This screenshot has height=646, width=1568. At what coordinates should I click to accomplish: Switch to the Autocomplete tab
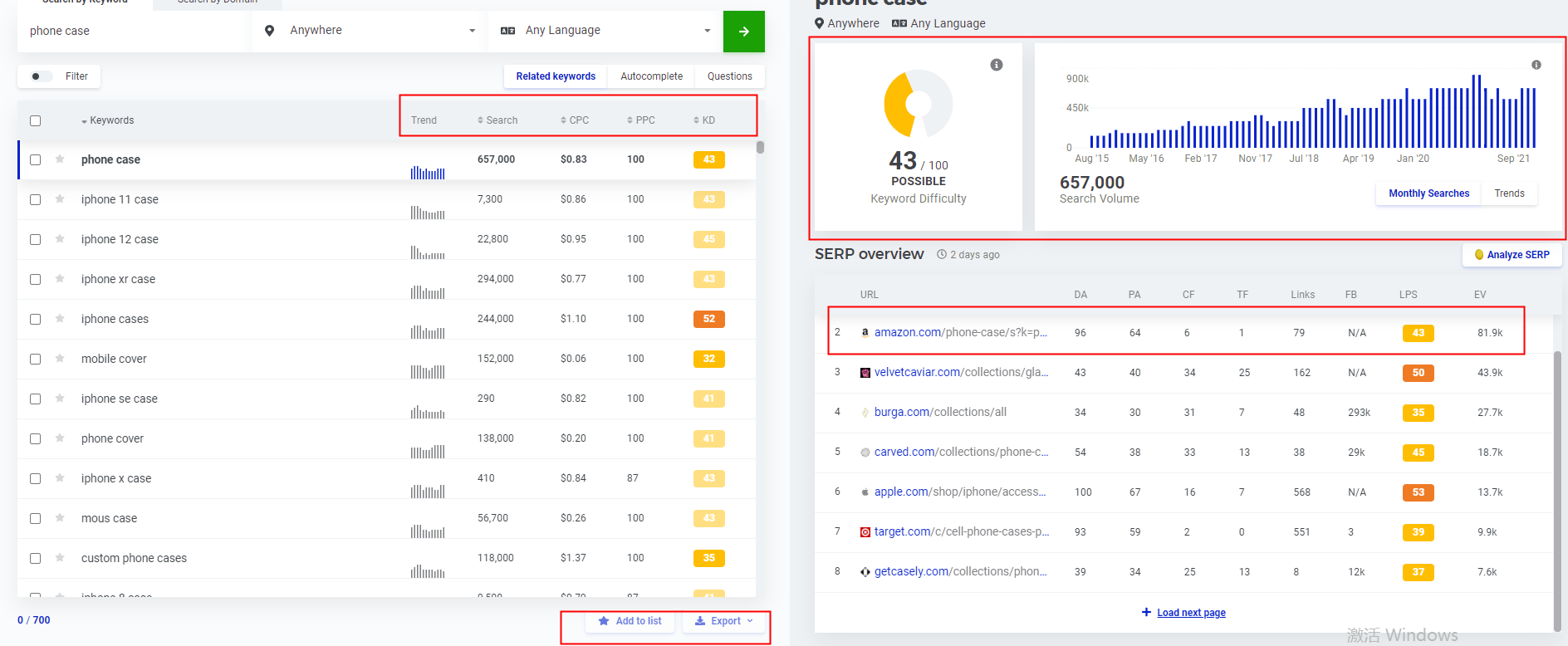[651, 76]
